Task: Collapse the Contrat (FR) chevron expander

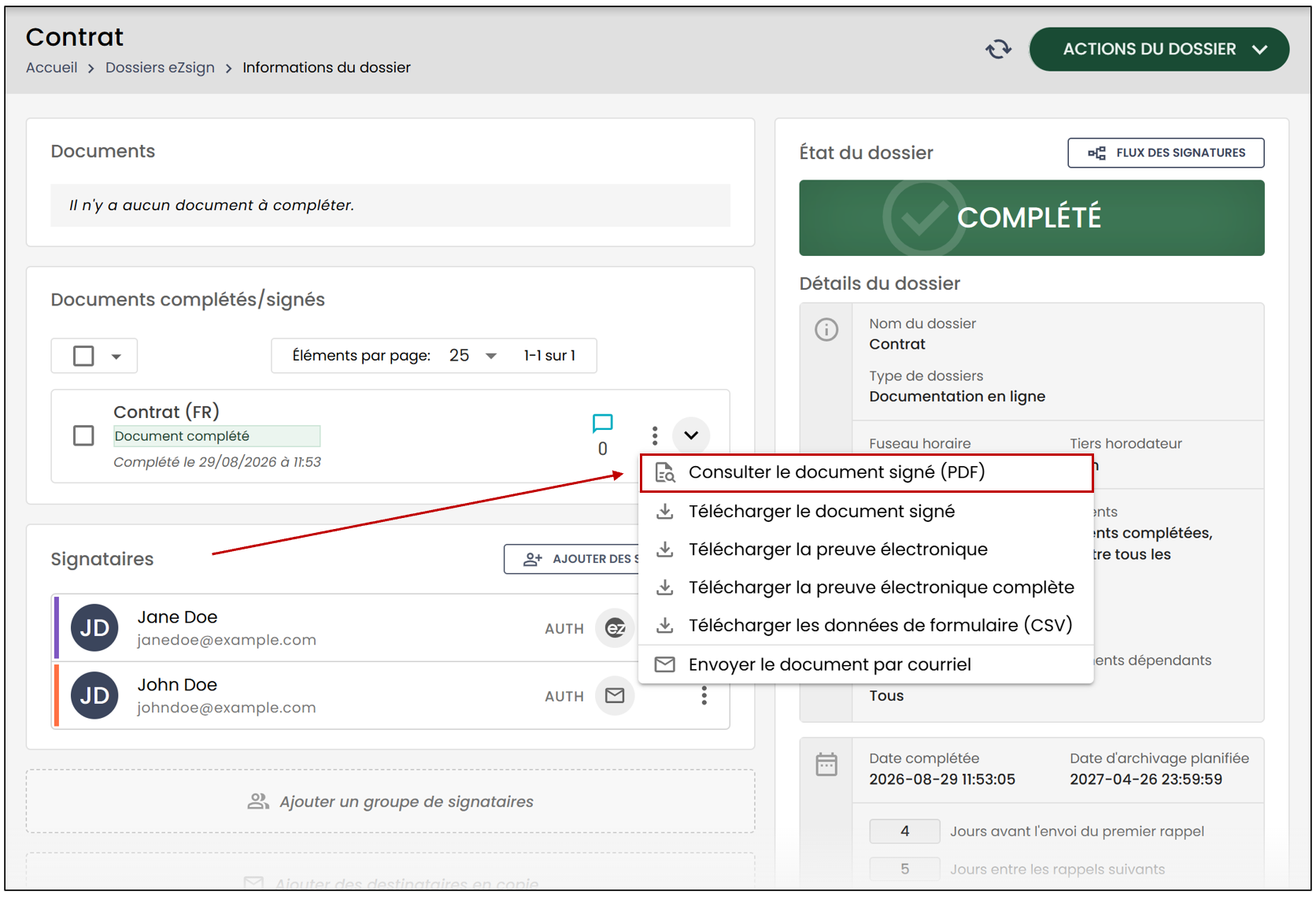Action: click(x=691, y=435)
